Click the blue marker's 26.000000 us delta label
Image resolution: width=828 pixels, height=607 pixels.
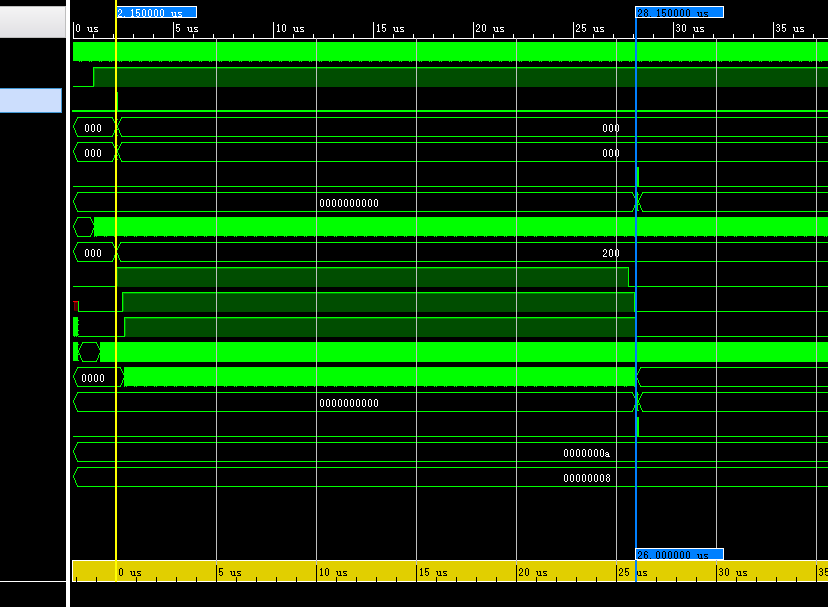[680, 555]
